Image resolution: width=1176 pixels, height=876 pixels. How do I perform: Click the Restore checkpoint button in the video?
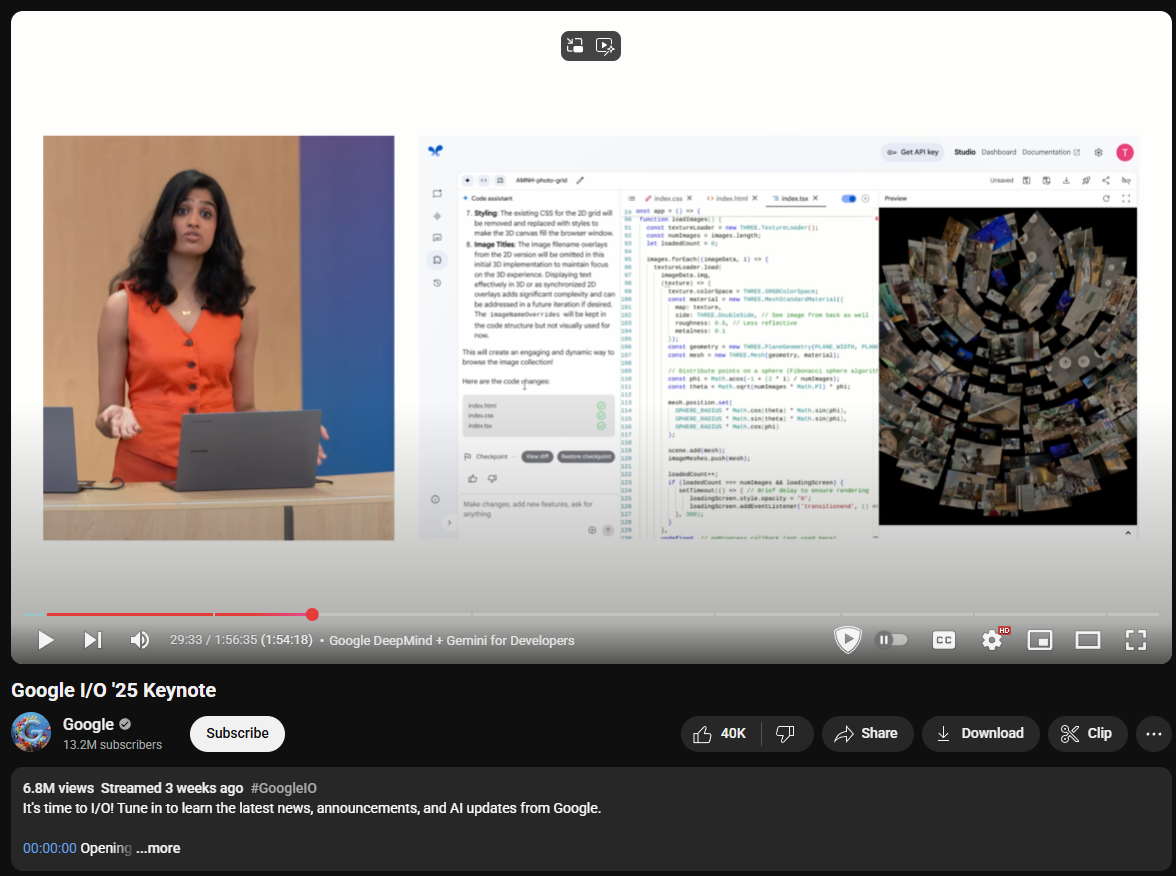pos(586,457)
